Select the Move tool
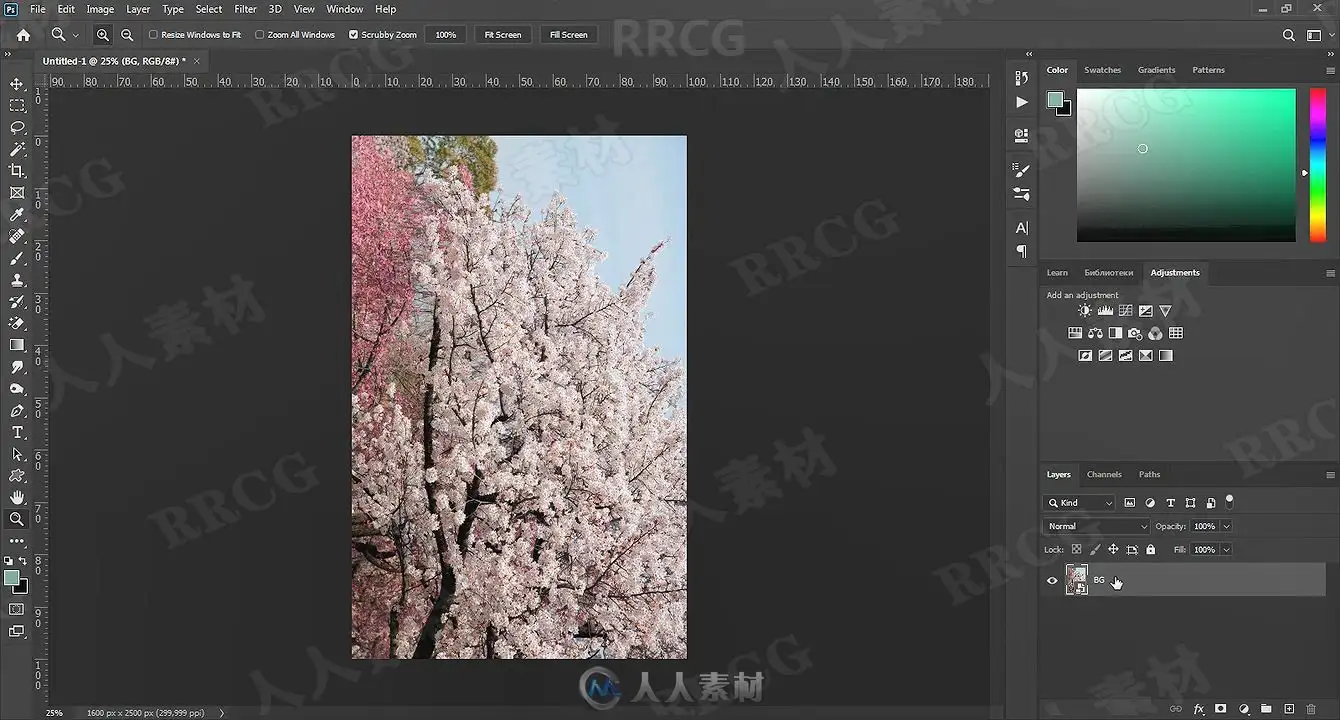The height and width of the screenshot is (720, 1340). [17, 84]
